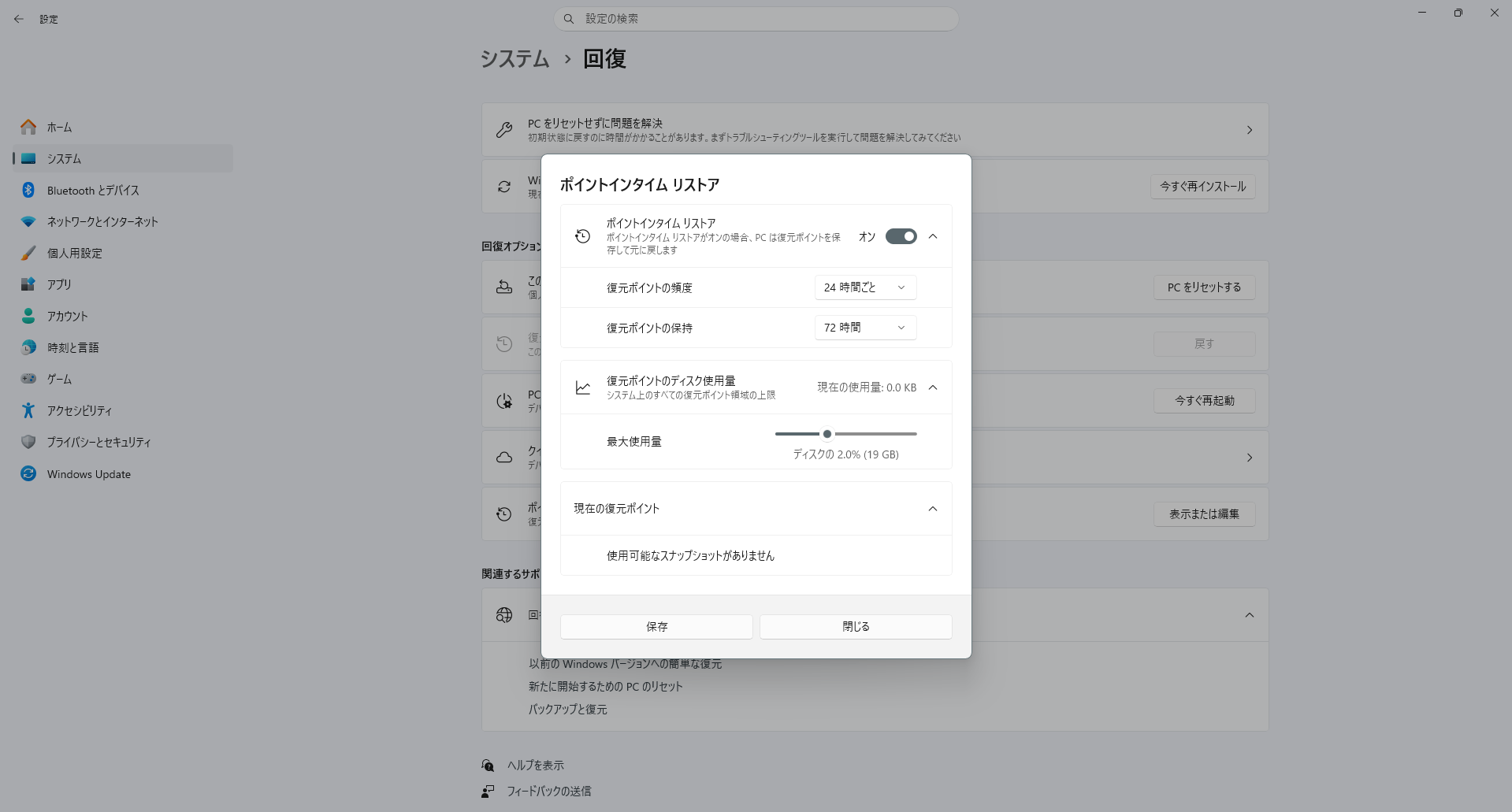Open バックアップと復元 link
Image resolution: width=1512 pixels, height=812 pixels.
[568, 710]
